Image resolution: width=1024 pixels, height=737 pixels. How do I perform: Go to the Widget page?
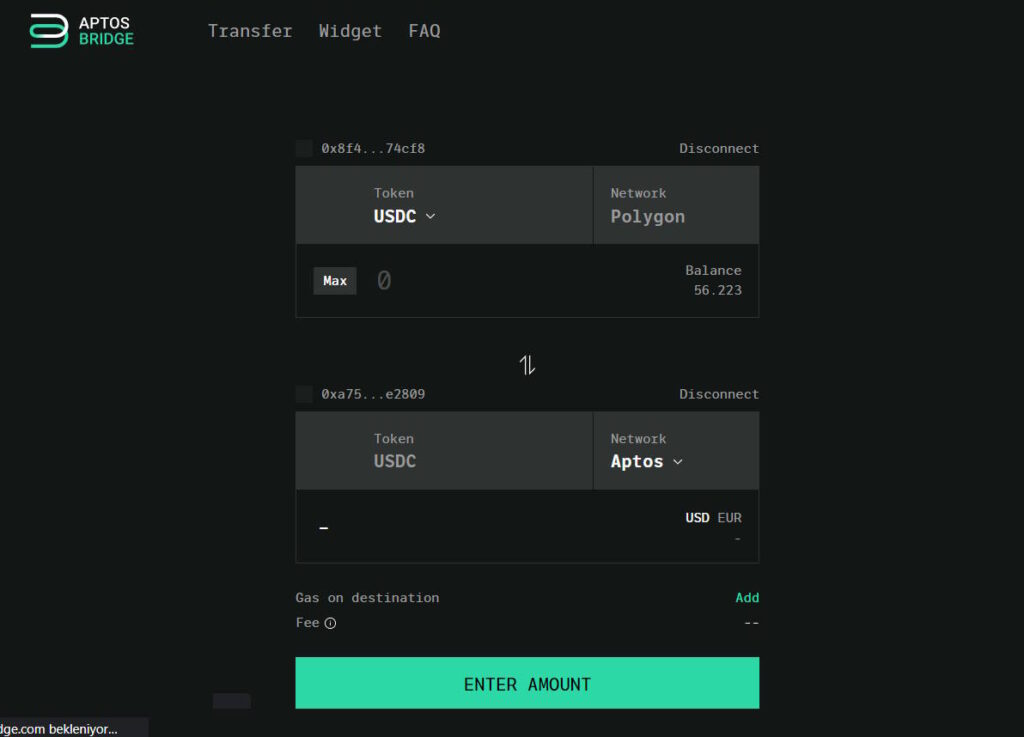coord(350,31)
